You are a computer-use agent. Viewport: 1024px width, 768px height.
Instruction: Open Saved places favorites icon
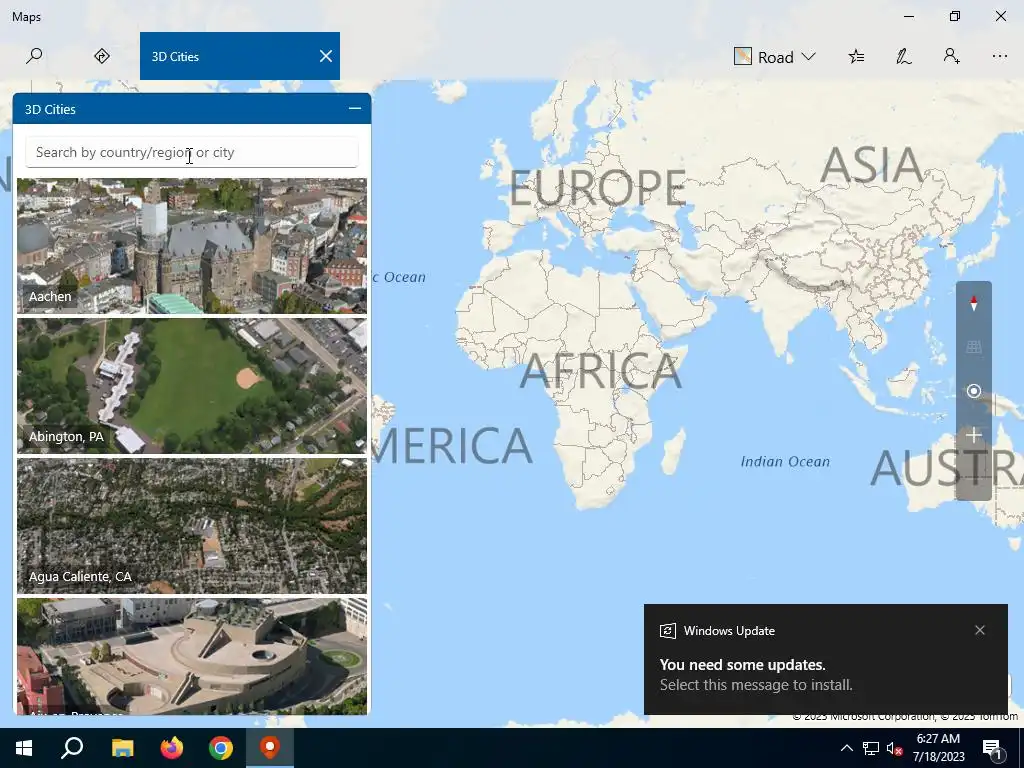[856, 57]
